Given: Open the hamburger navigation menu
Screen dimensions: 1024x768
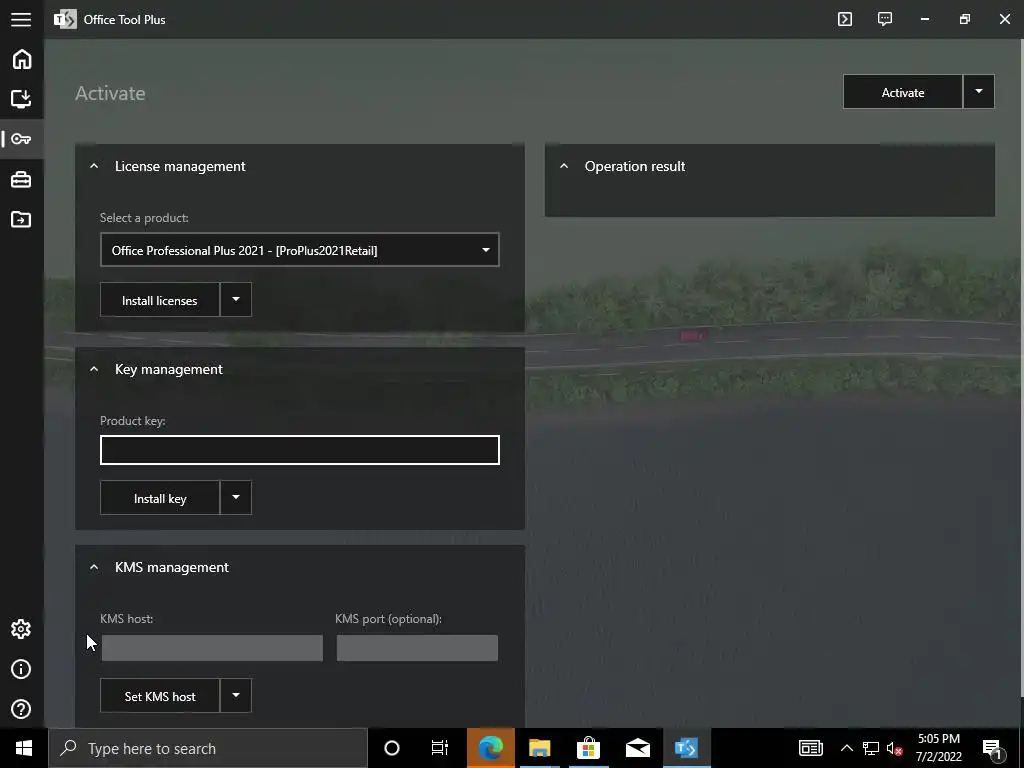Looking at the screenshot, I should tap(21, 20).
